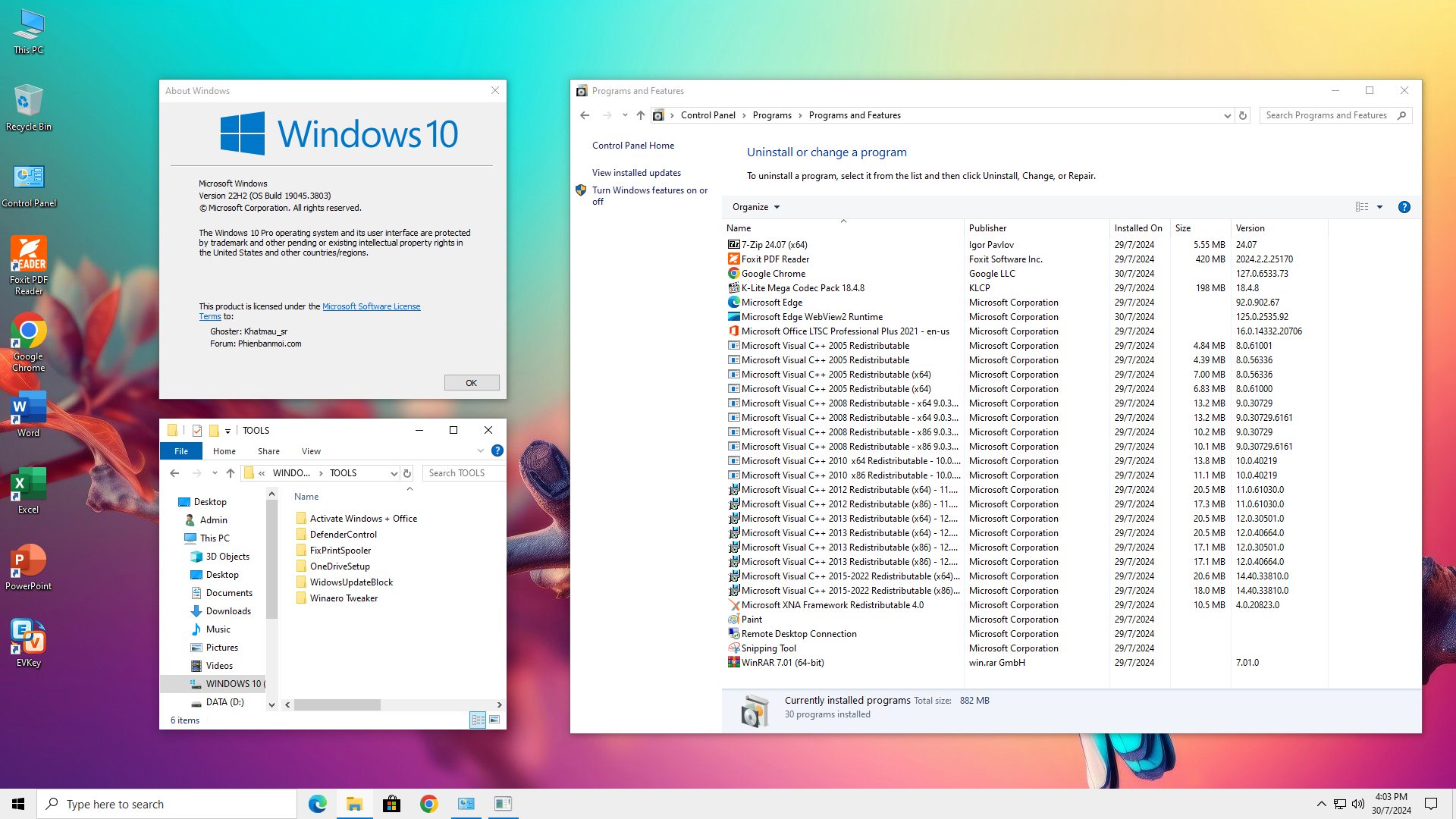Click Turn Windows features on or off

(x=650, y=196)
